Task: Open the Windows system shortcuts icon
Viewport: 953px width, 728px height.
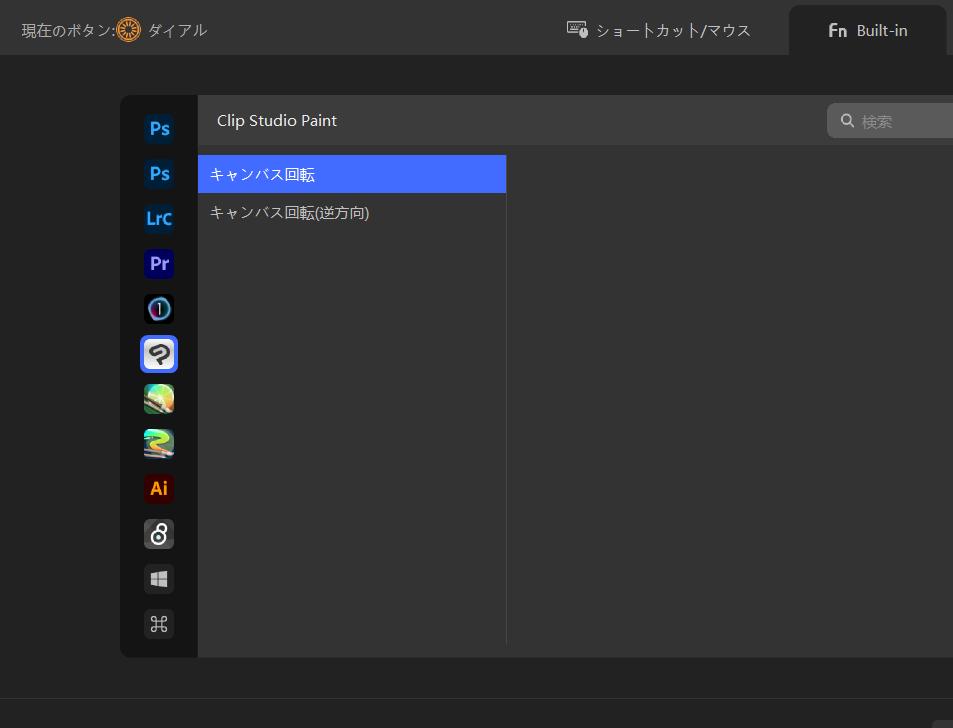Action: click(159, 579)
